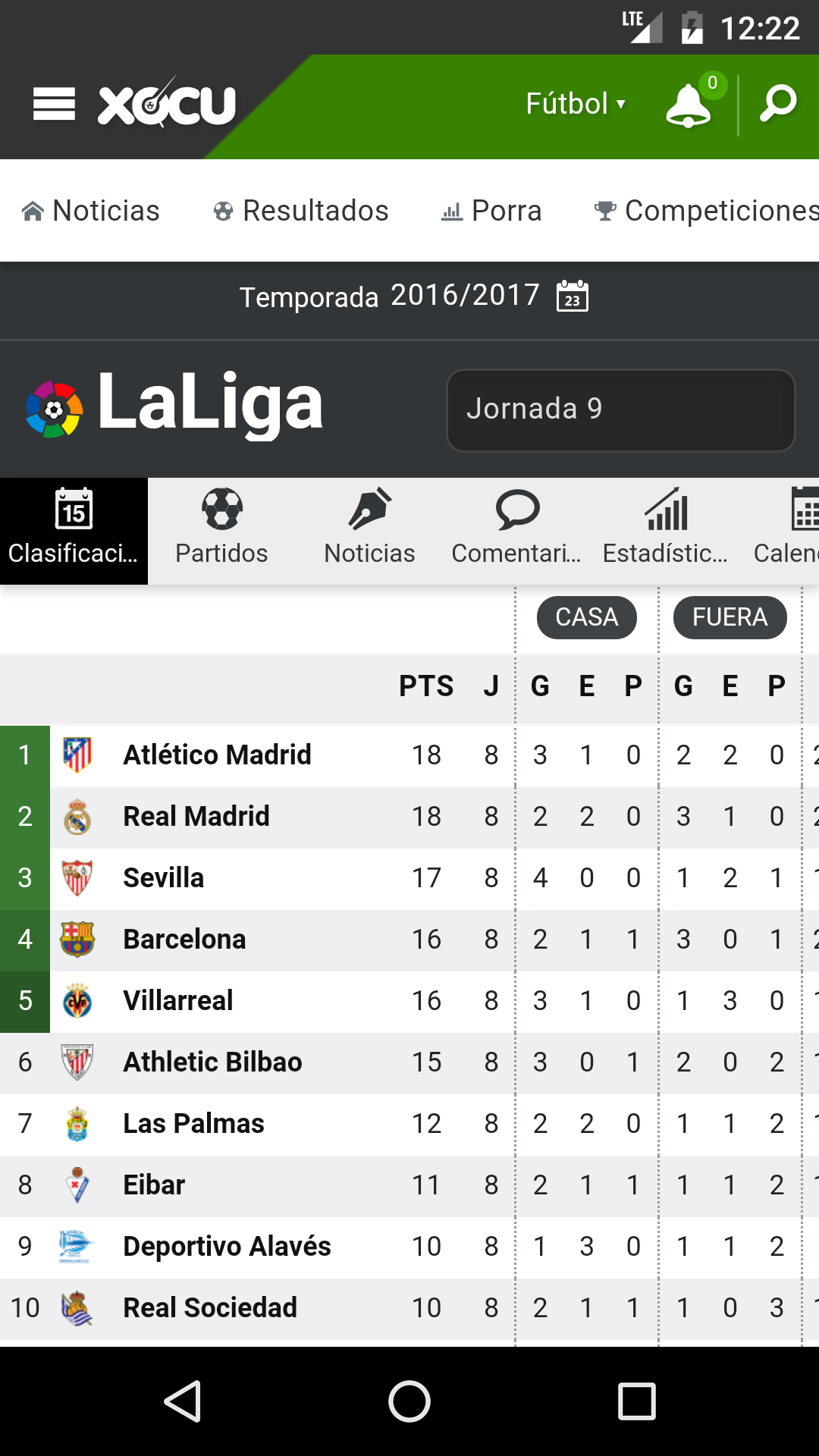Tap the Barcelona club crest

point(77,939)
